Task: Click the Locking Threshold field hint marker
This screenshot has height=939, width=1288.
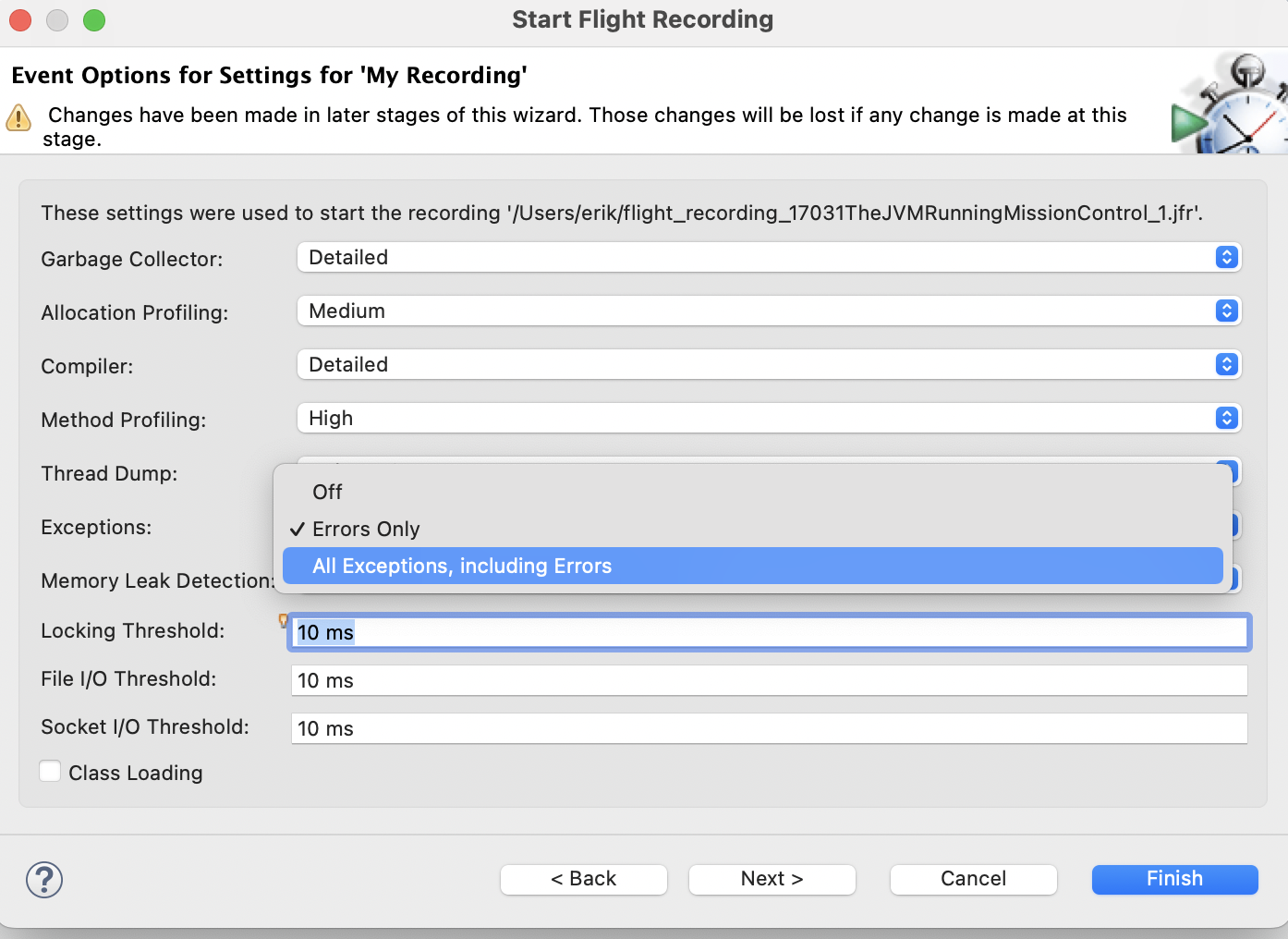Action: [284, 621]
